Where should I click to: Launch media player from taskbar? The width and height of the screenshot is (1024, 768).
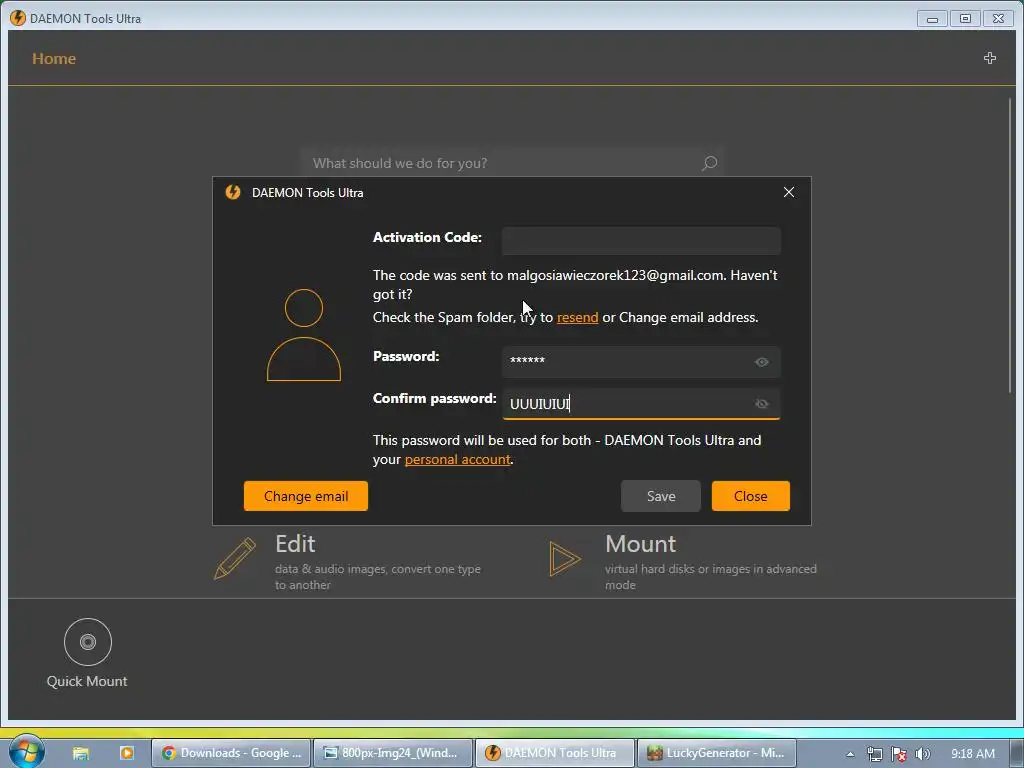tap(127, 753)
